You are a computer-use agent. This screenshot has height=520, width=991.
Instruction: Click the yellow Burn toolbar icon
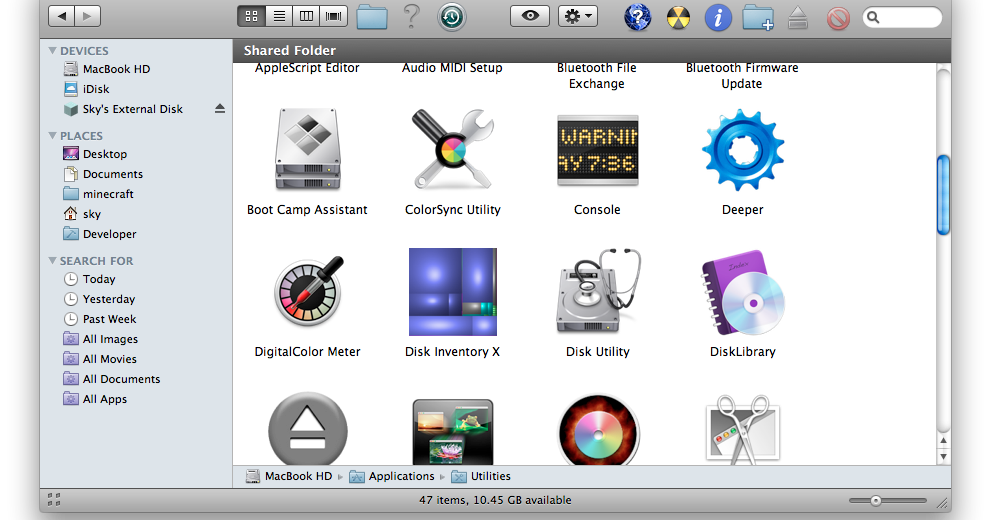click(678, 18)
